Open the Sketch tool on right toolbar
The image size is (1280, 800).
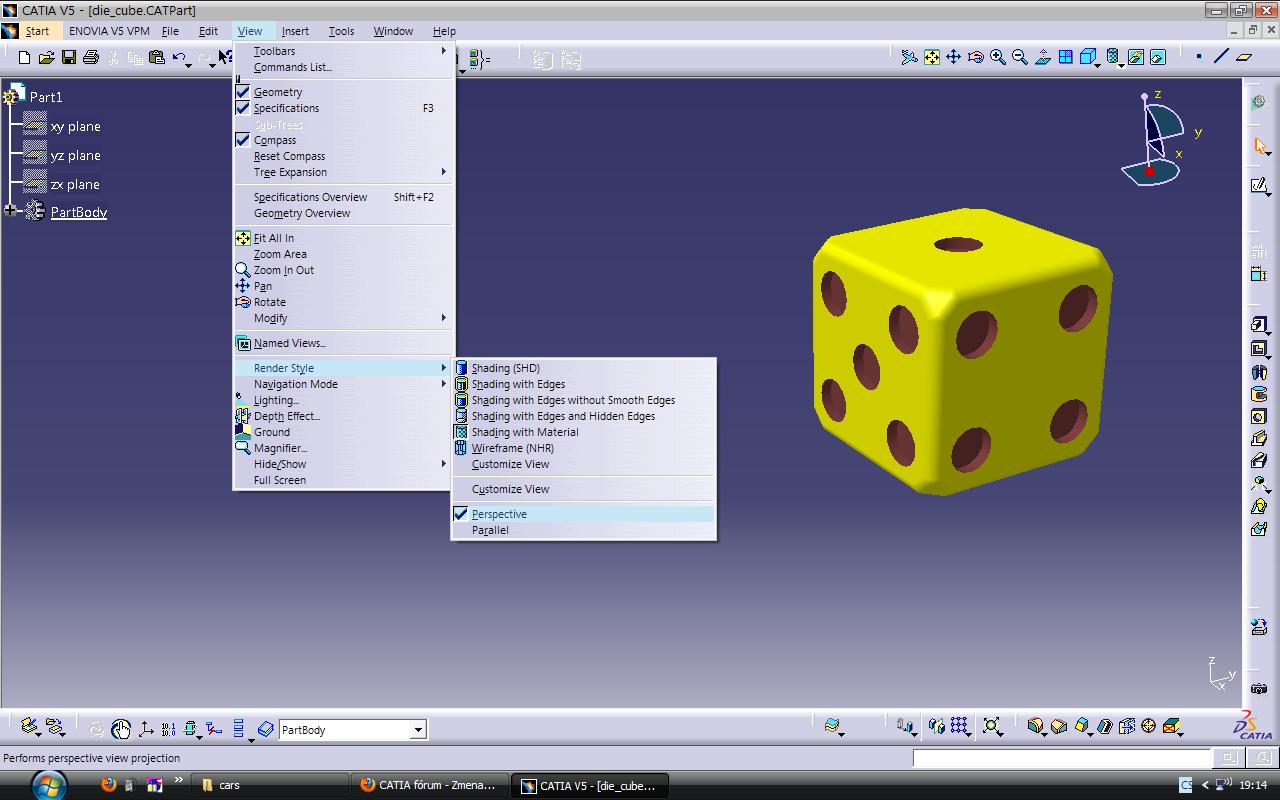pyautogui.click(x=1260, y=186)
